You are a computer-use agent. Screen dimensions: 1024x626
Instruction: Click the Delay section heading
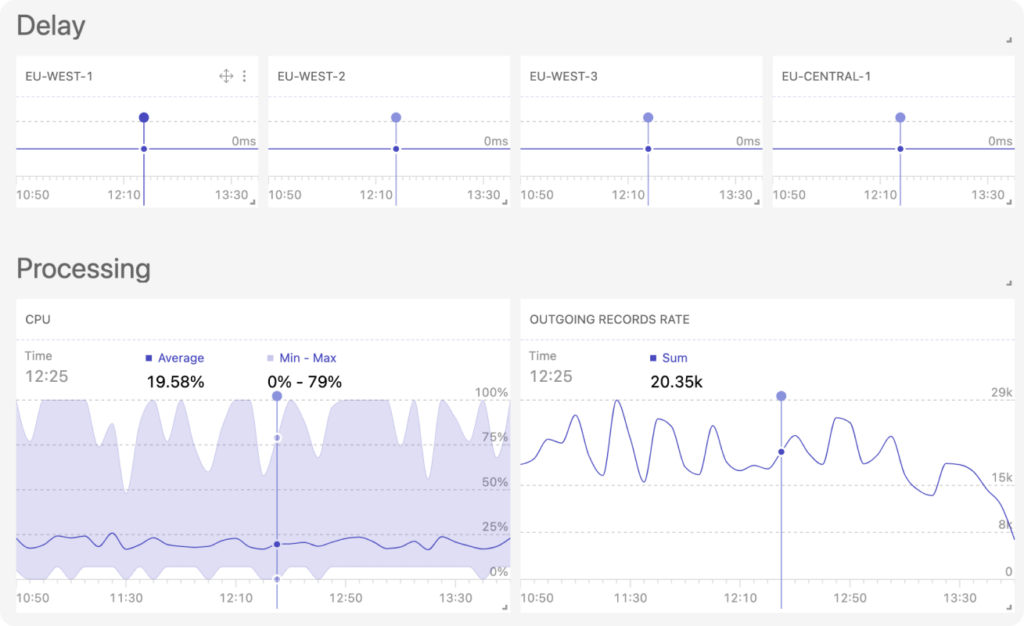51,26
